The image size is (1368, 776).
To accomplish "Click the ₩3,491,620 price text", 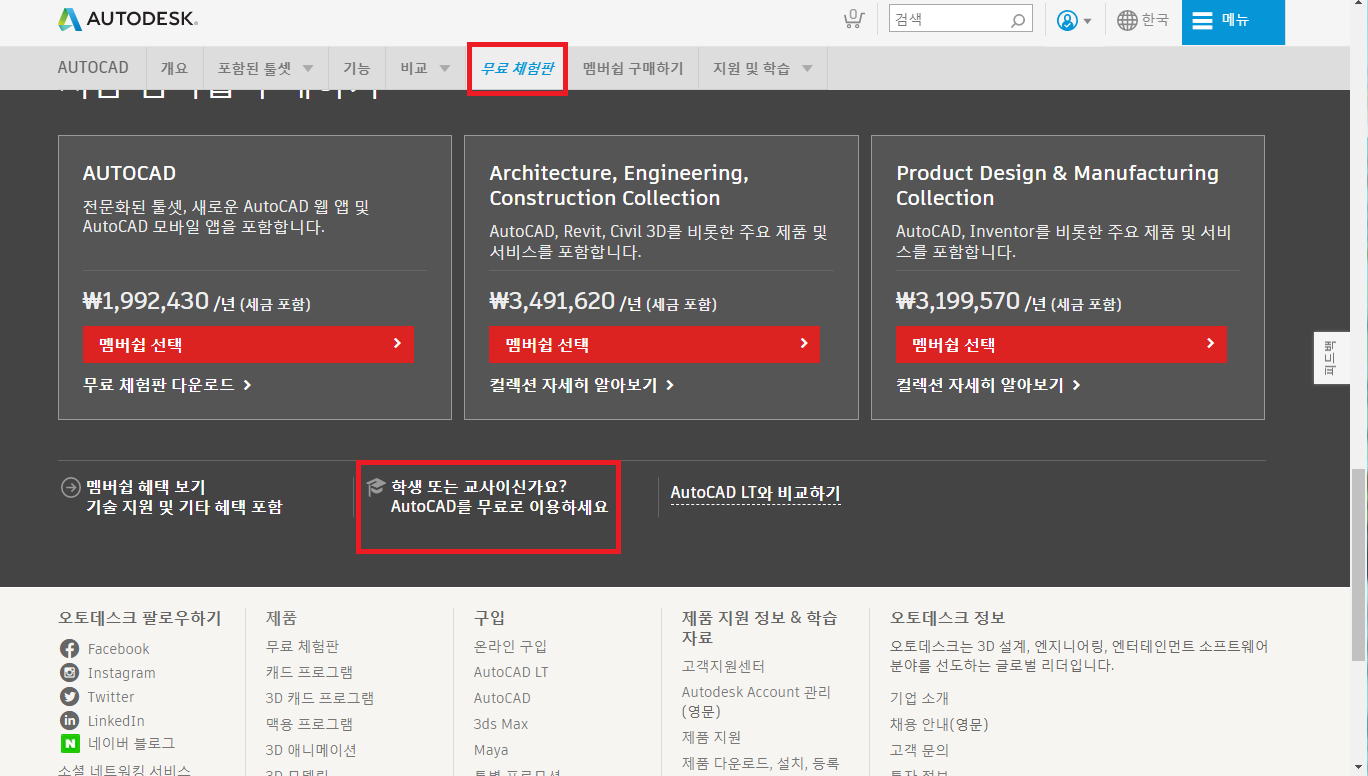I will [x=552, y=301].
